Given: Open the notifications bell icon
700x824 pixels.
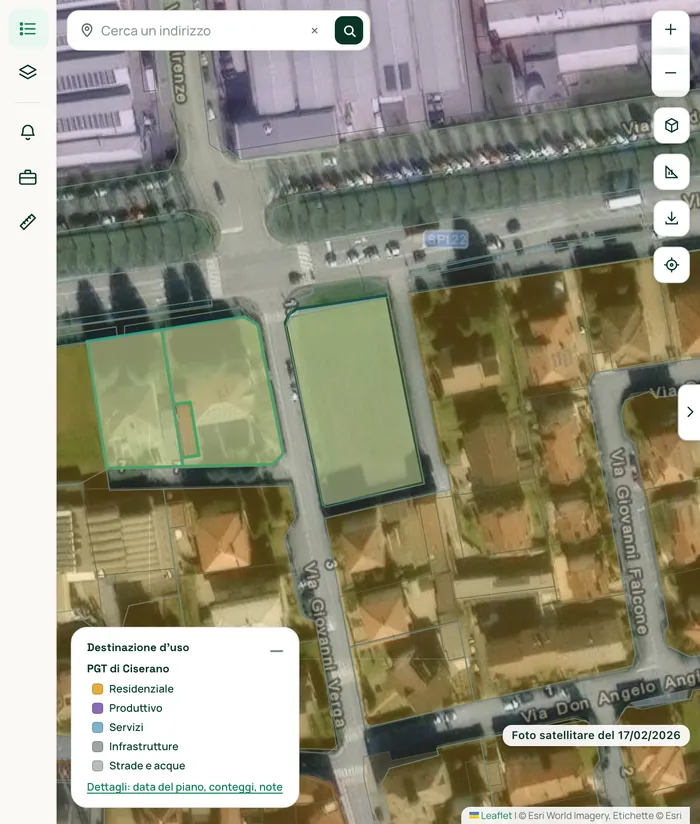Looking at the screenshot, I should 28,131.
